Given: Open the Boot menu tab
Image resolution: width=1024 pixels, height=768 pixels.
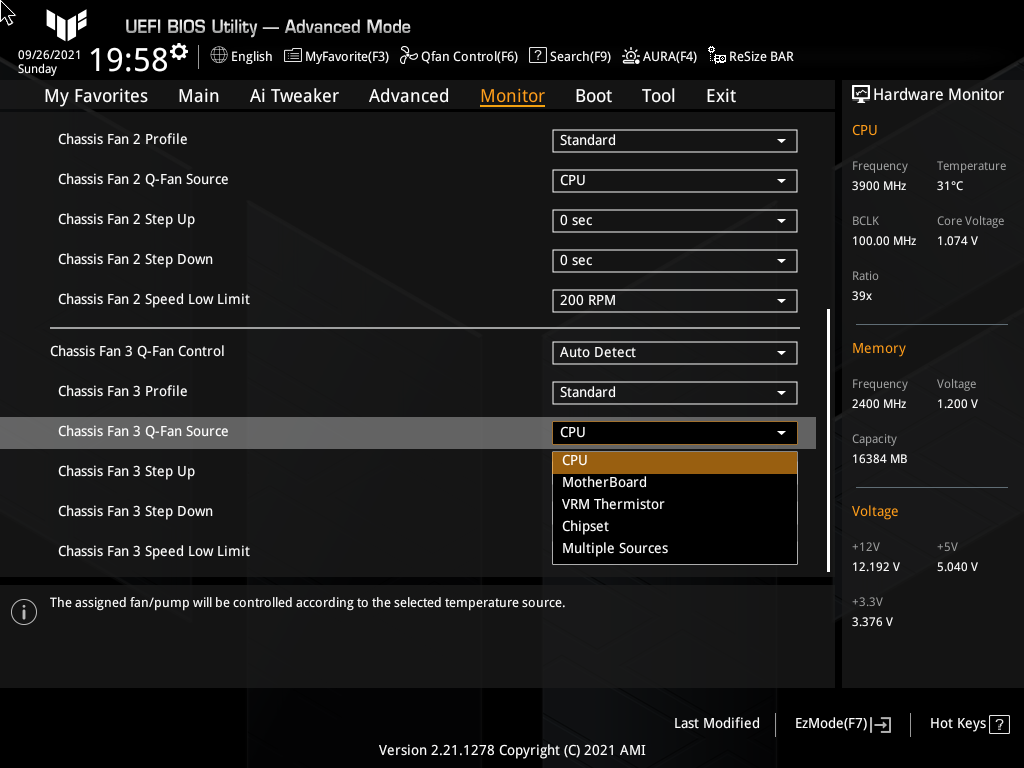Looking at the screenshot, I should pyautogui.click(x=593, y=95).
